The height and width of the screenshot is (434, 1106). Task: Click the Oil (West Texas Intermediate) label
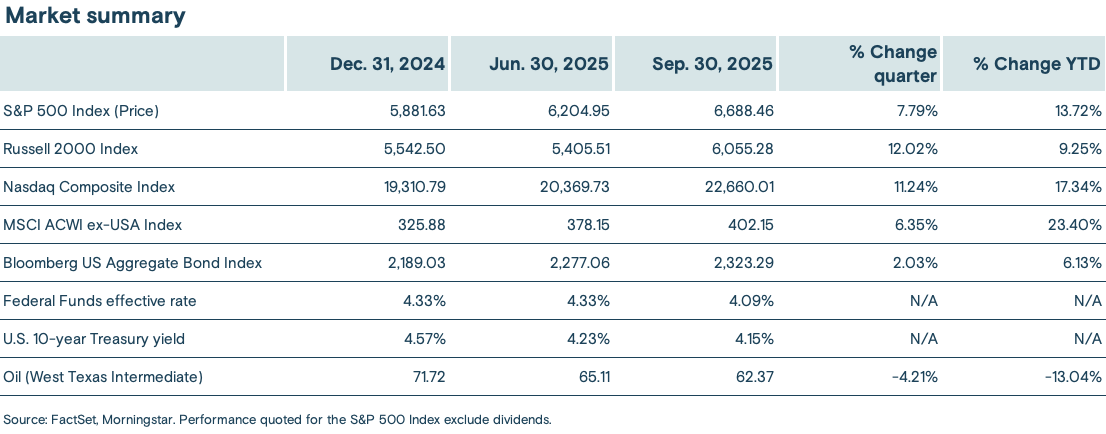pyautogui.click(x=103, y=377)
